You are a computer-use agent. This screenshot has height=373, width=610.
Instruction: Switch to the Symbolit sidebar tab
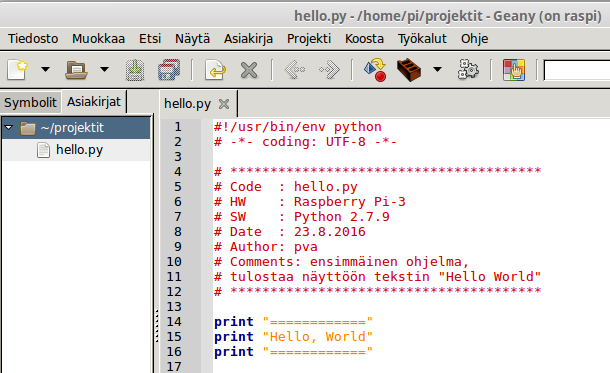[30, 102]
